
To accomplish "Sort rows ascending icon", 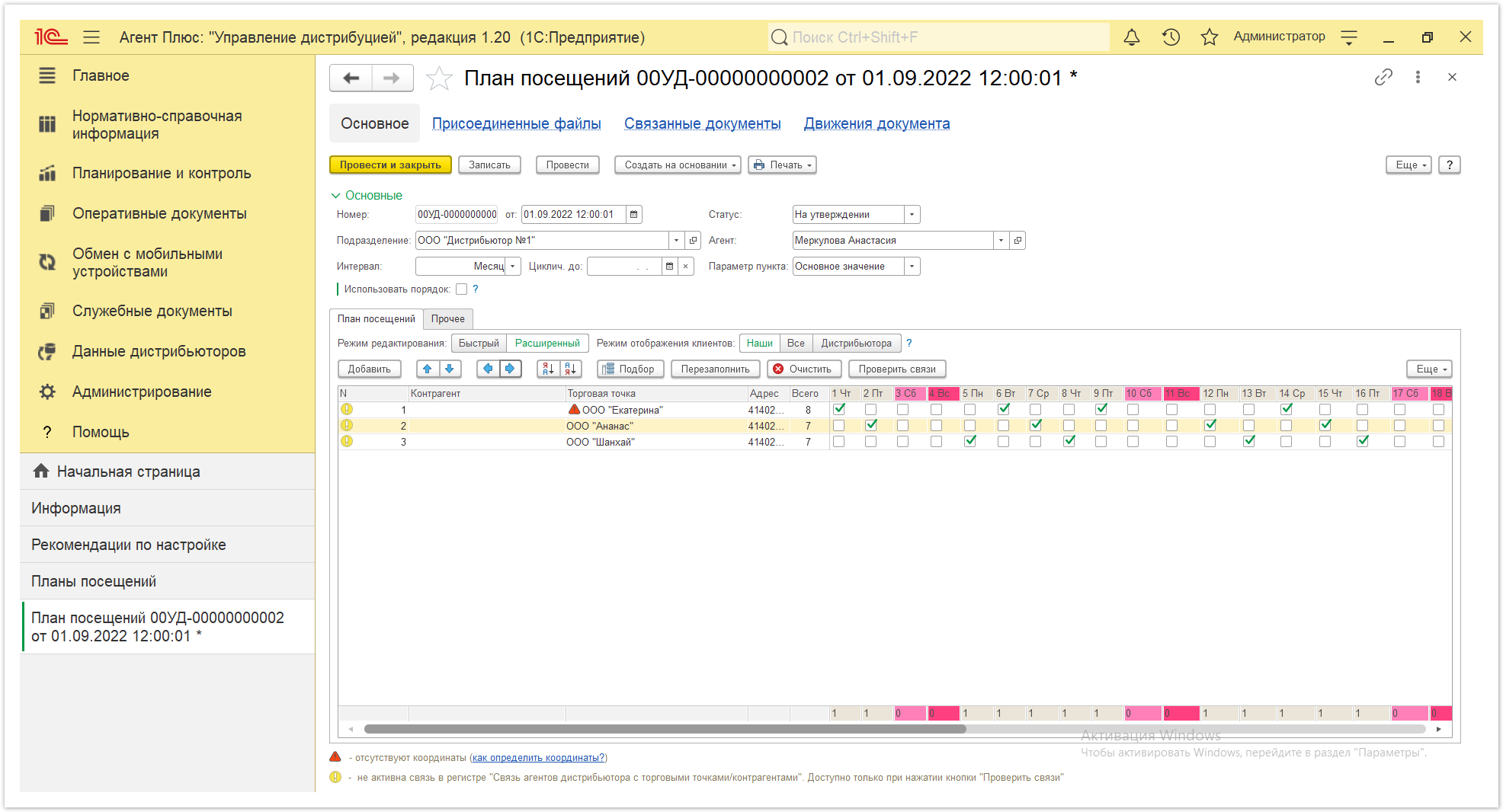I will [x=548, y=369].
